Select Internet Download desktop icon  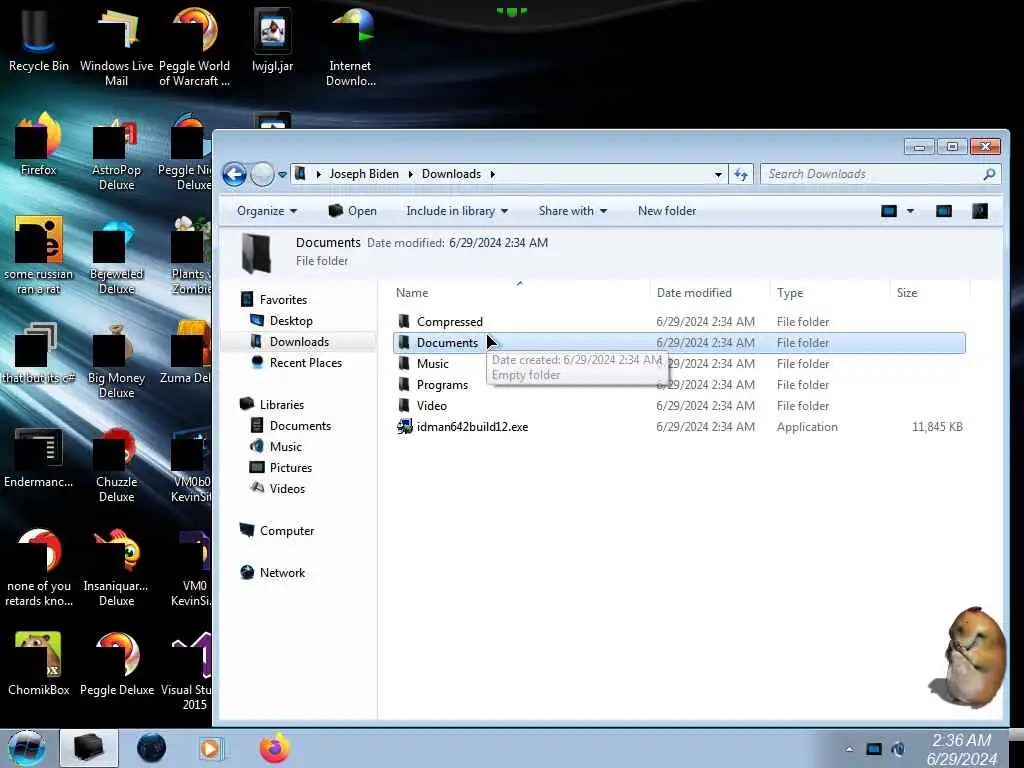[351, 46]
